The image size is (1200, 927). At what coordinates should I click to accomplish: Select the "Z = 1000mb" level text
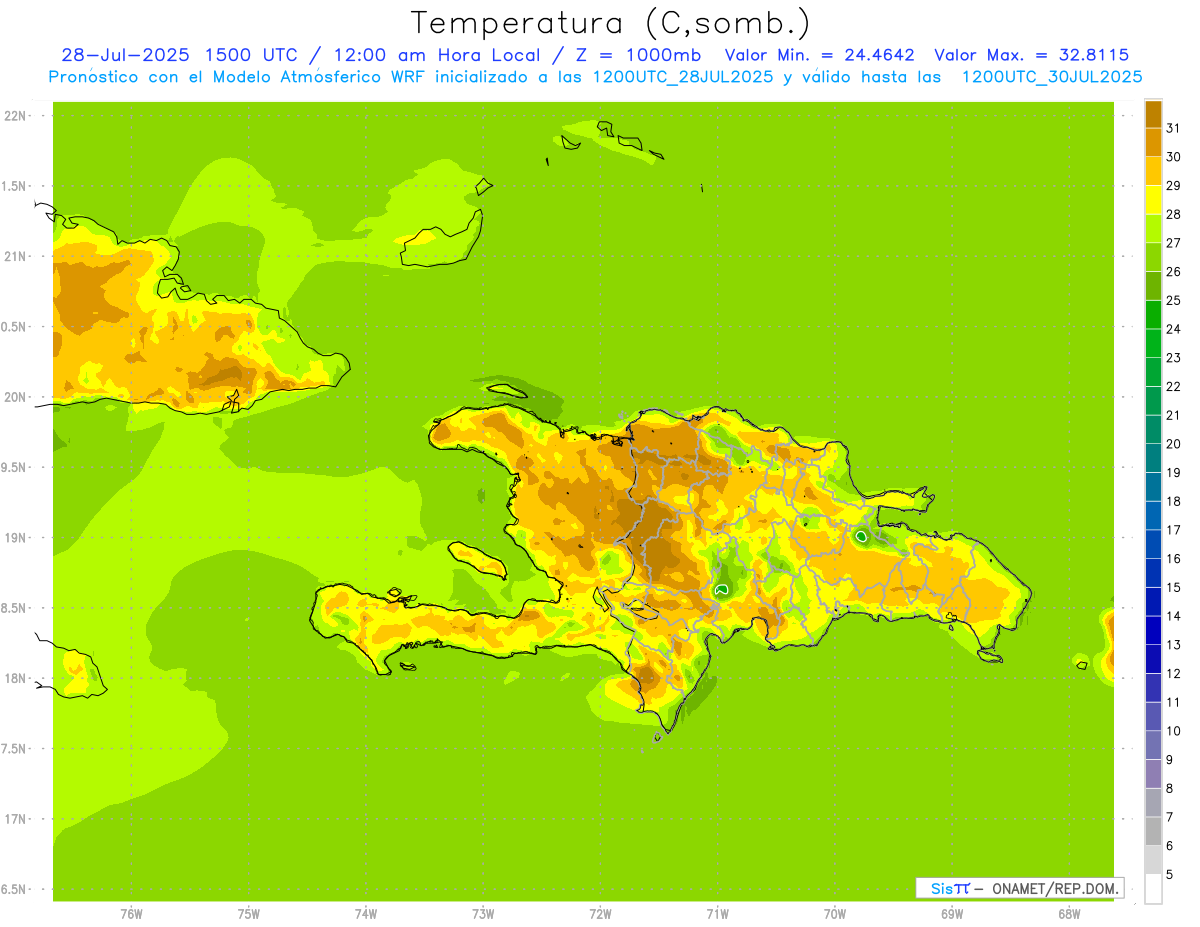pos(635,55)
